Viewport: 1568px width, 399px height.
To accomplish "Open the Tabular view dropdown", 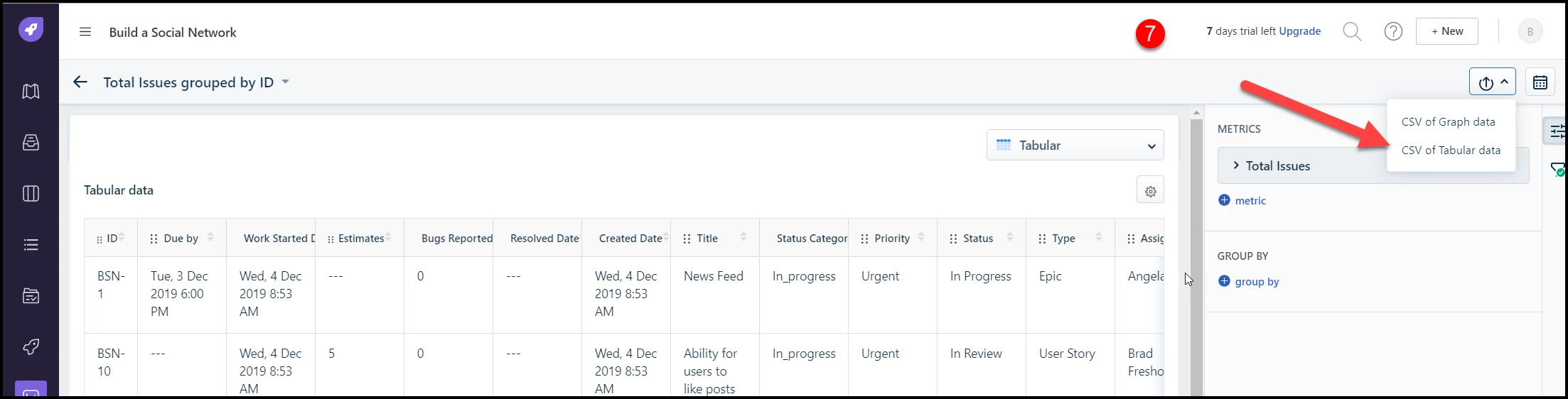I will tap(1075, 145).
